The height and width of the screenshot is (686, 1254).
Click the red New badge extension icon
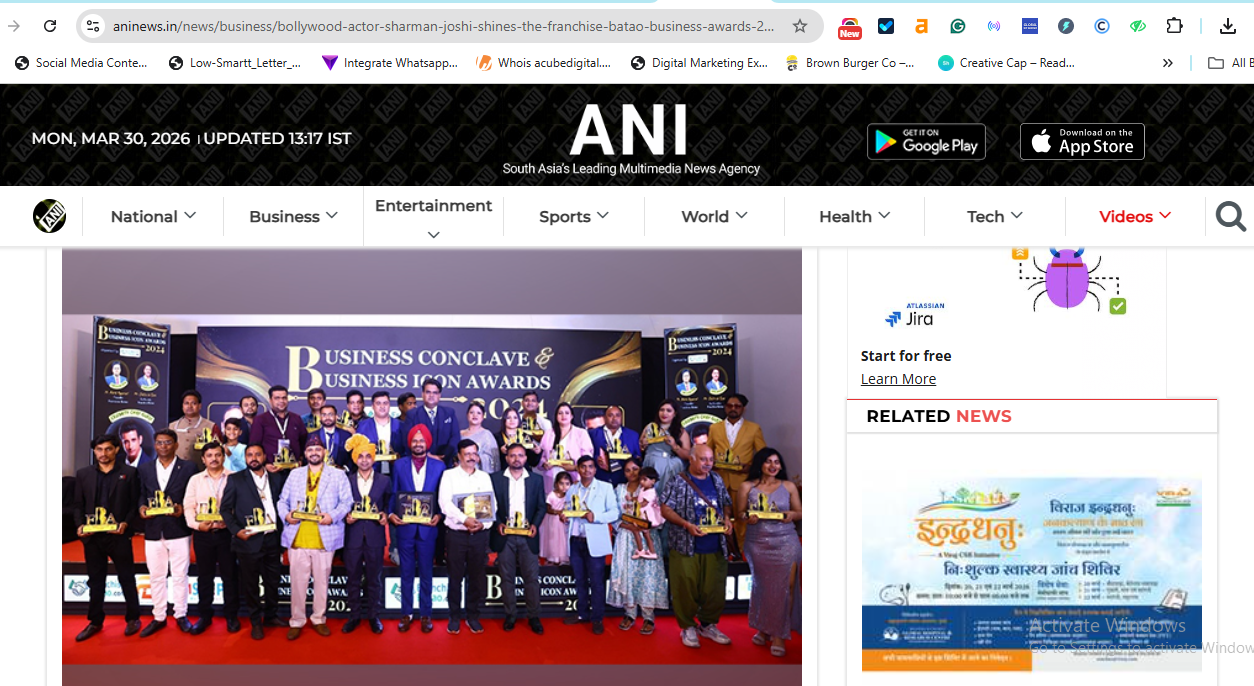point(849,26)
